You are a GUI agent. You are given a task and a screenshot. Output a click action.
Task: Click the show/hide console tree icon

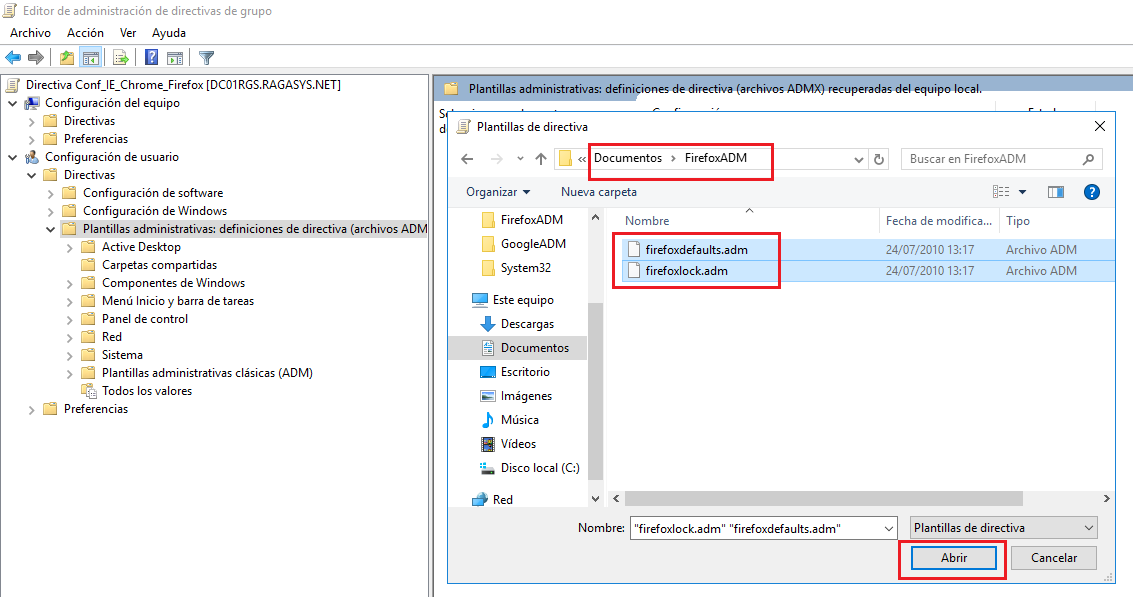[x=90, y=57]
